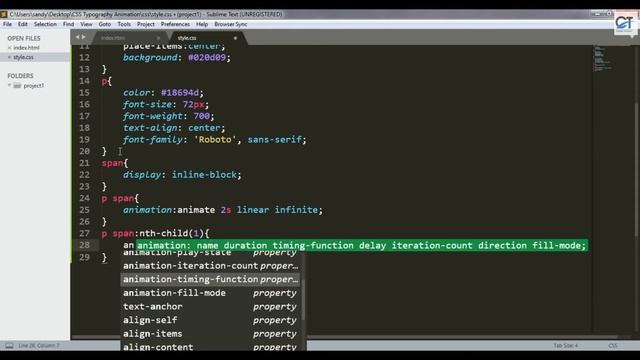Select the project1 folder
Screen dimensions: 640x360
pos(34,86)
